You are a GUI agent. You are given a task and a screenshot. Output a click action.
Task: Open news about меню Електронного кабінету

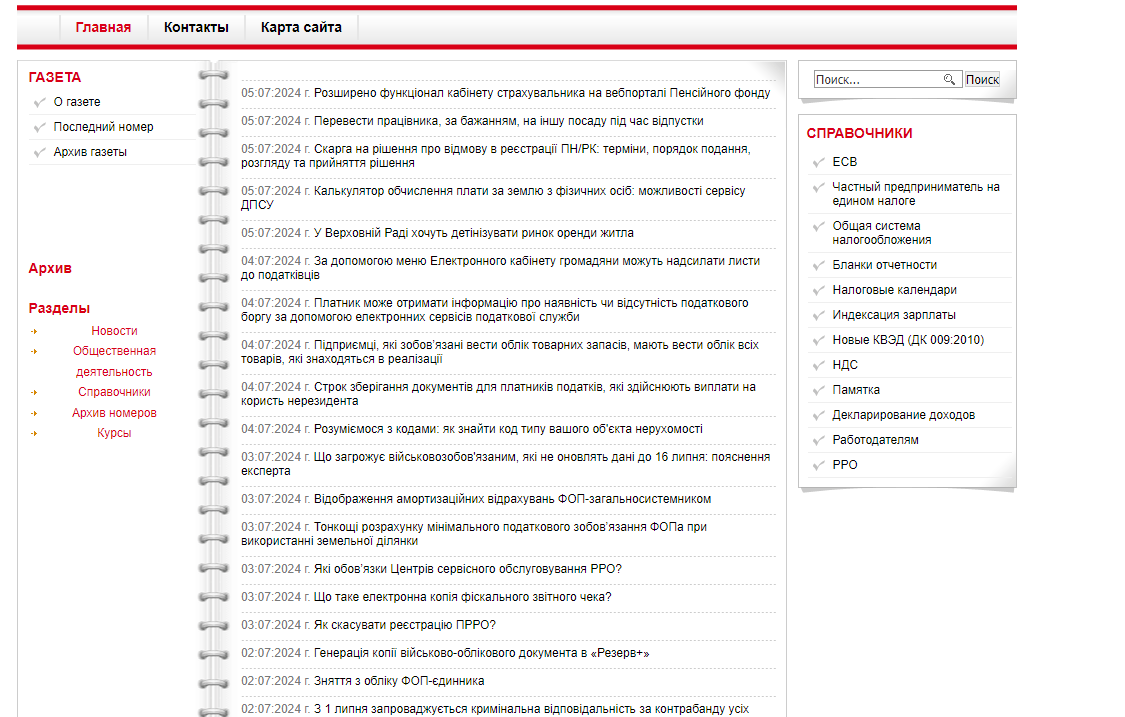click(x=501, y=268)
